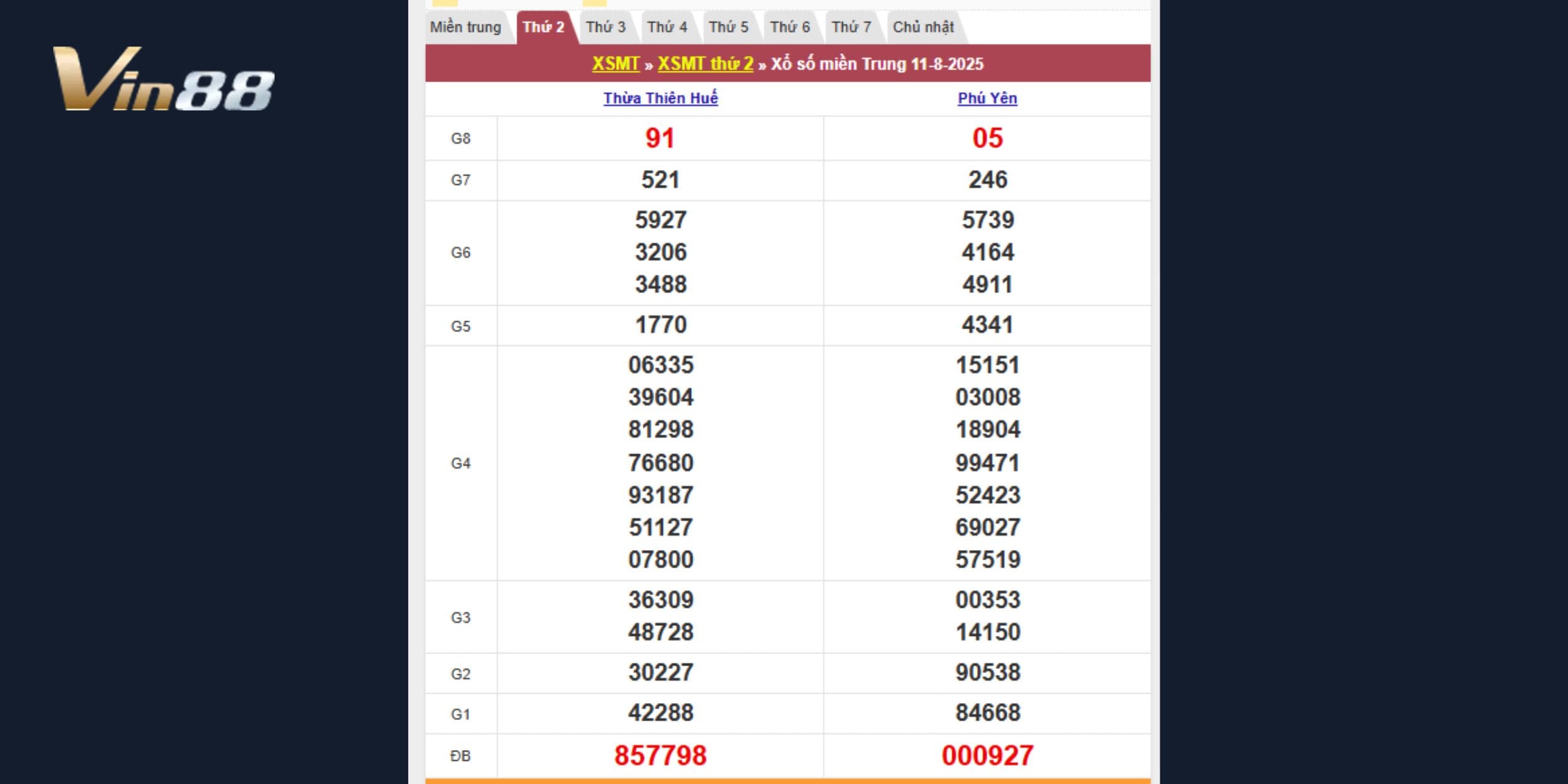Screen dimensions: 1568x784
Task: Click the G7 row label
Action: click(x=460, y=181)
